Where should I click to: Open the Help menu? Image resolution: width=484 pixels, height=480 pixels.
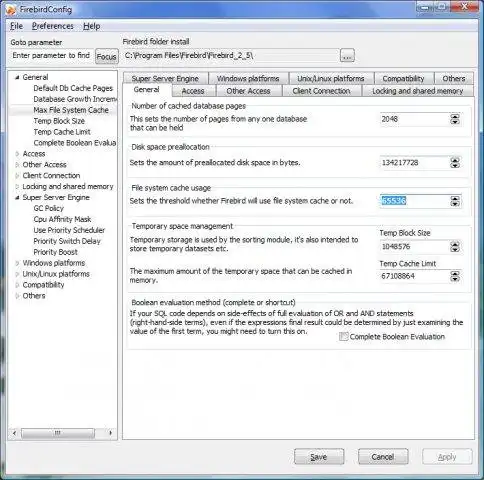click(x=92, y=26)
